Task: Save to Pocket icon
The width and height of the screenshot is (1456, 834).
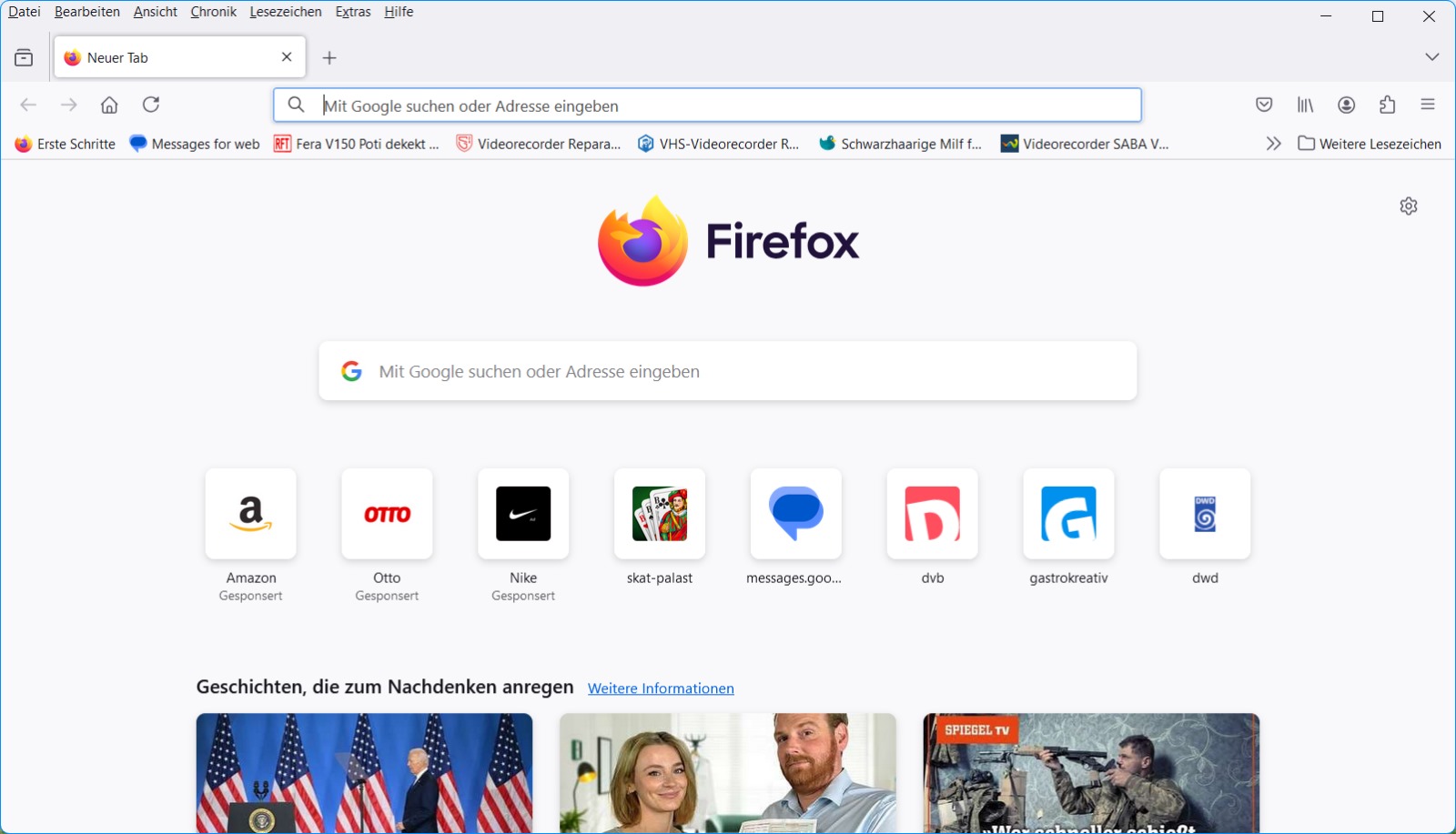Action: (x=1264, y=105)
